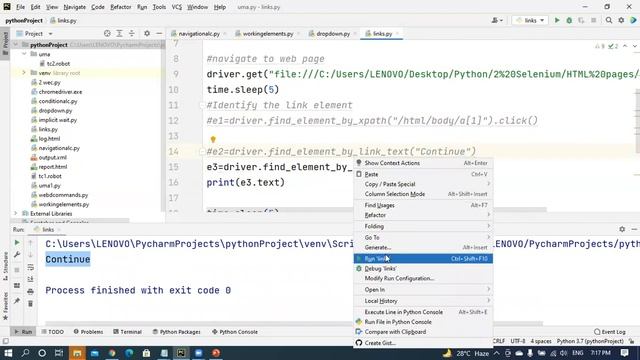
Task: Open Windows search on taskbar
Action: [x=25, y=353]
